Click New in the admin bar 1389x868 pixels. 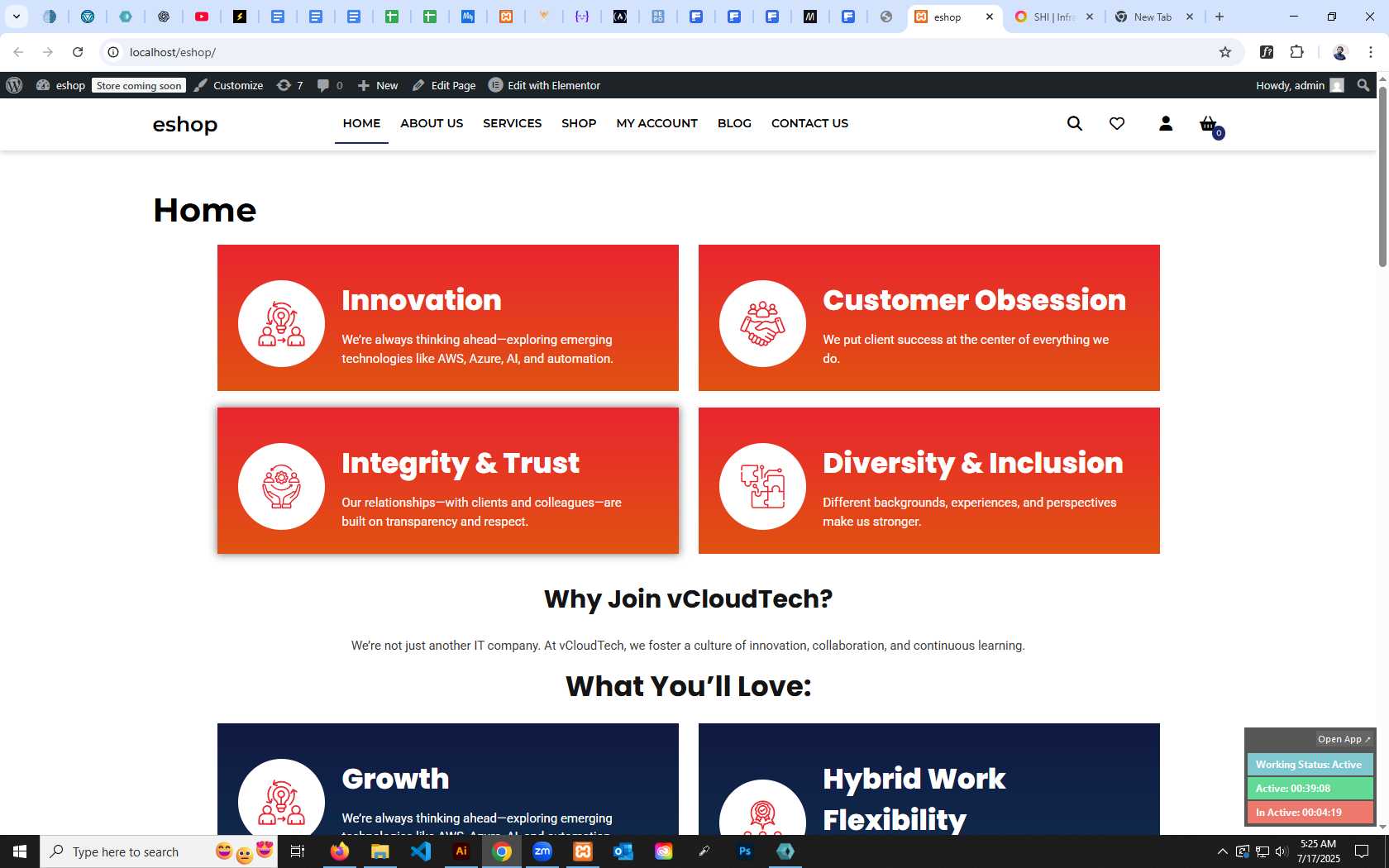coord(378,85)
